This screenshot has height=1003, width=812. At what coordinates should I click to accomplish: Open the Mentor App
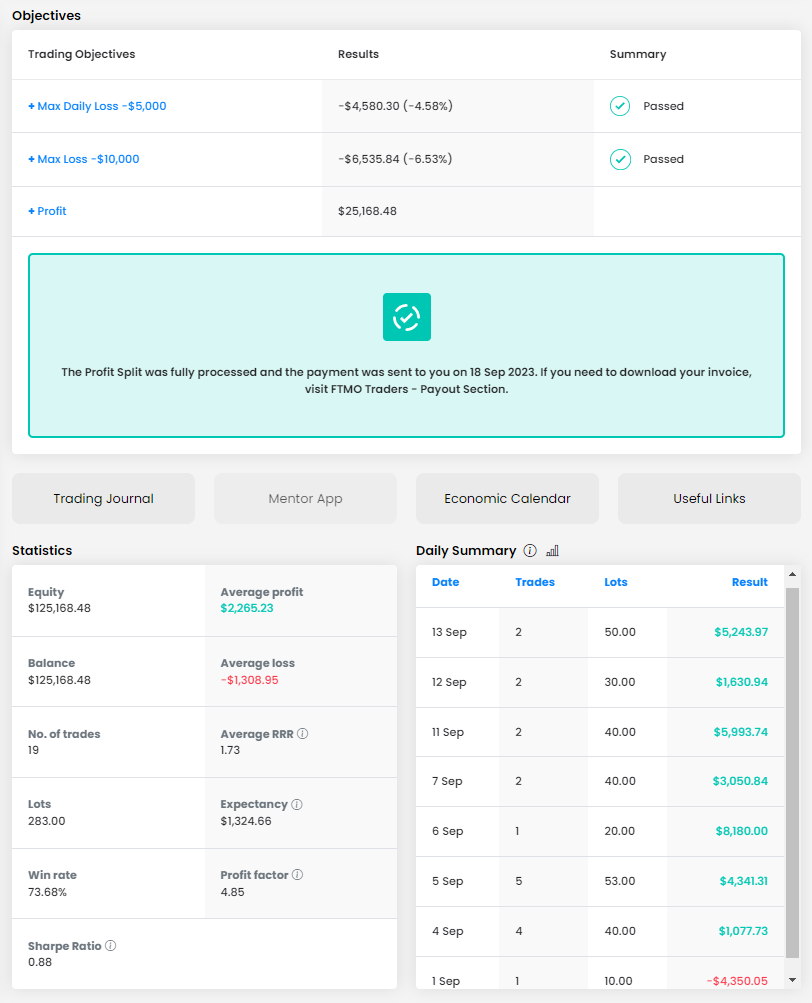305,498
